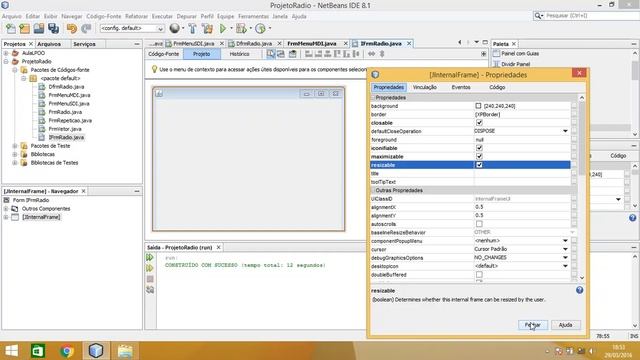640x360 pixels.
Task: Switch to Código-Fonte view
Action: pyautogui.click(x=164, y=54)
